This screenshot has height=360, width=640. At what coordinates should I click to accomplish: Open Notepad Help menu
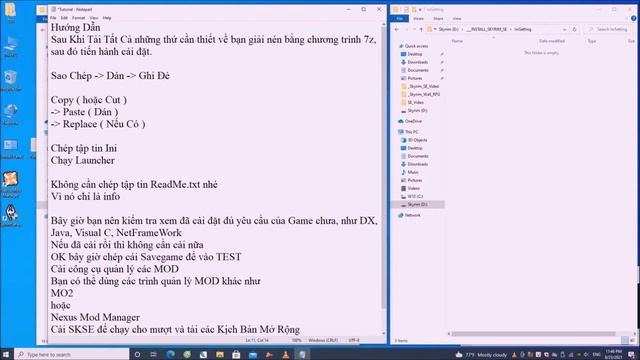click(x=107, y=18)
